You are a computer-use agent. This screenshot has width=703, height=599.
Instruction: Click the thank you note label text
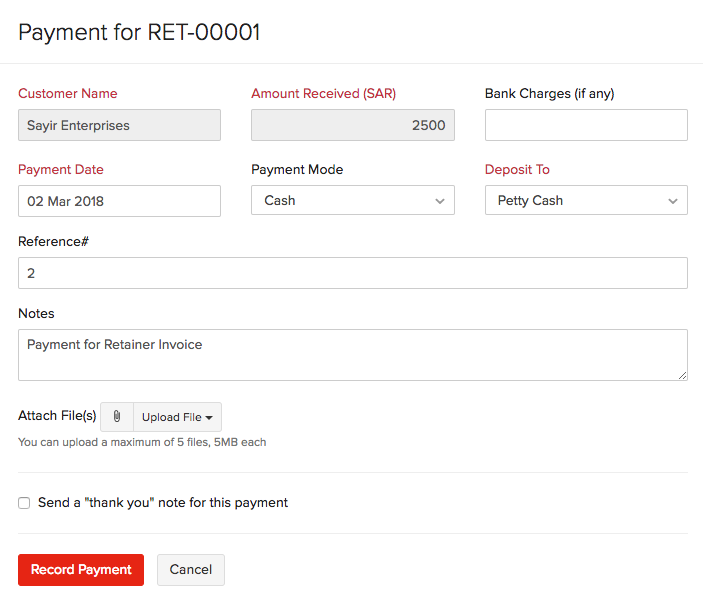[x=163, y=503]
